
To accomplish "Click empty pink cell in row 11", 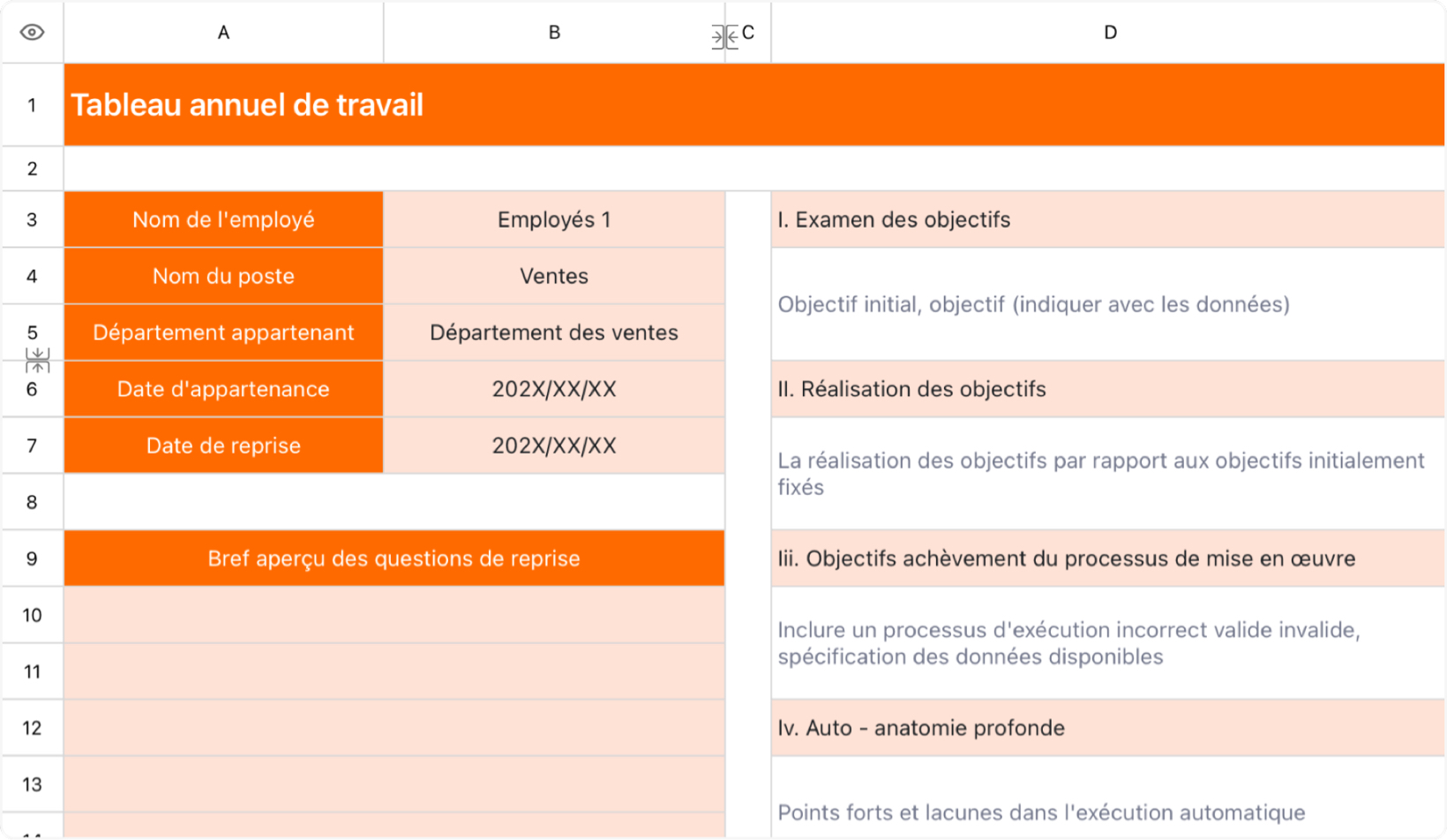I will [394, 671].
